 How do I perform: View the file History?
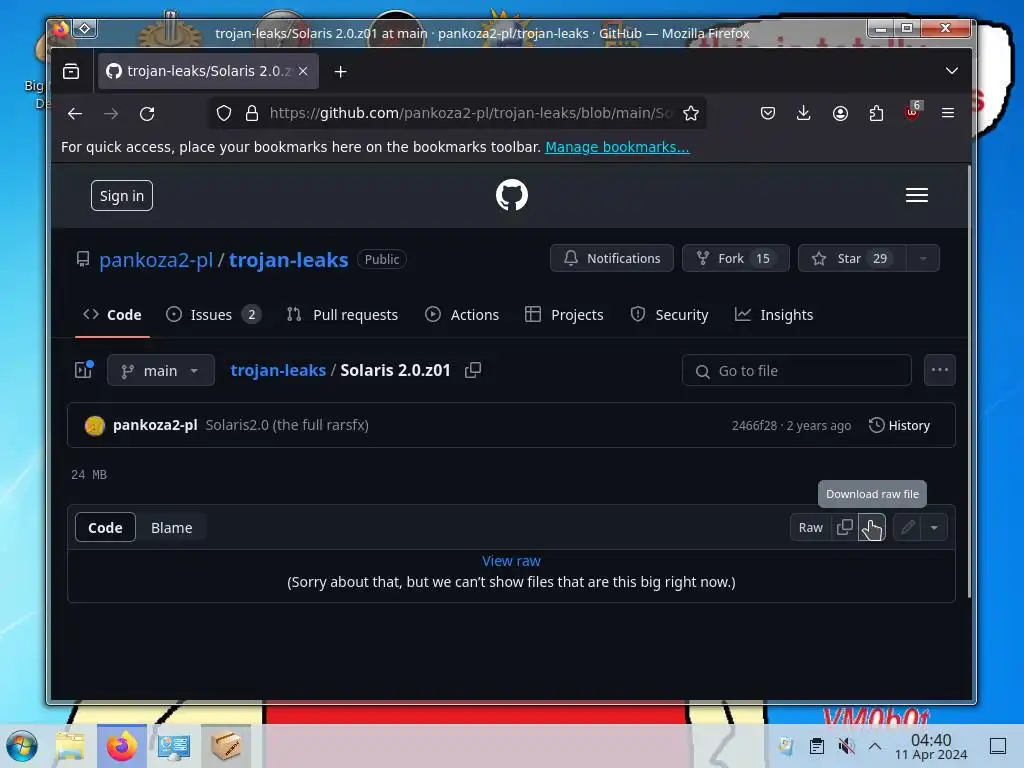coord(899,425)
